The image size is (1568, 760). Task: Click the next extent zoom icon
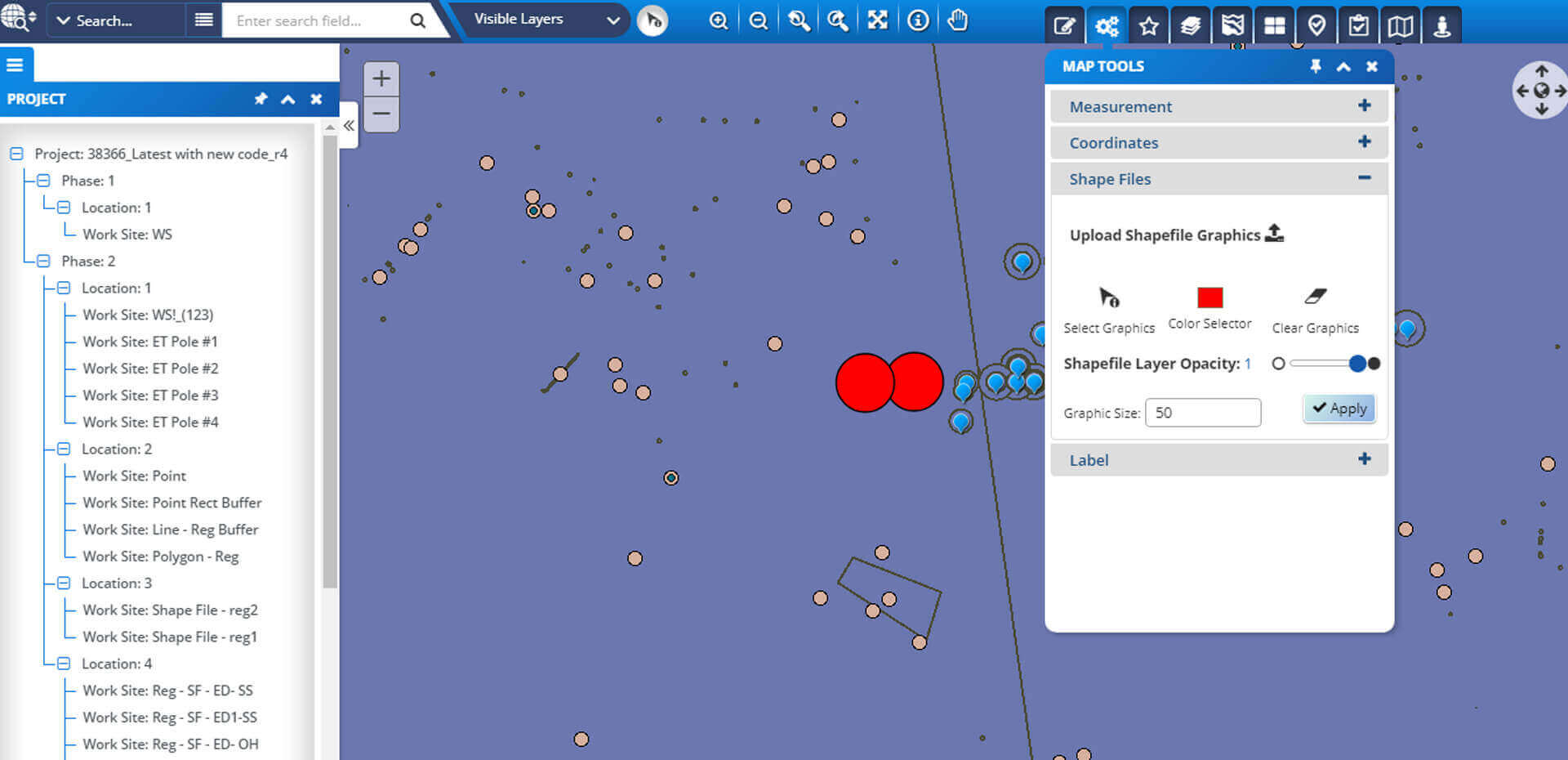click(838, 20)
